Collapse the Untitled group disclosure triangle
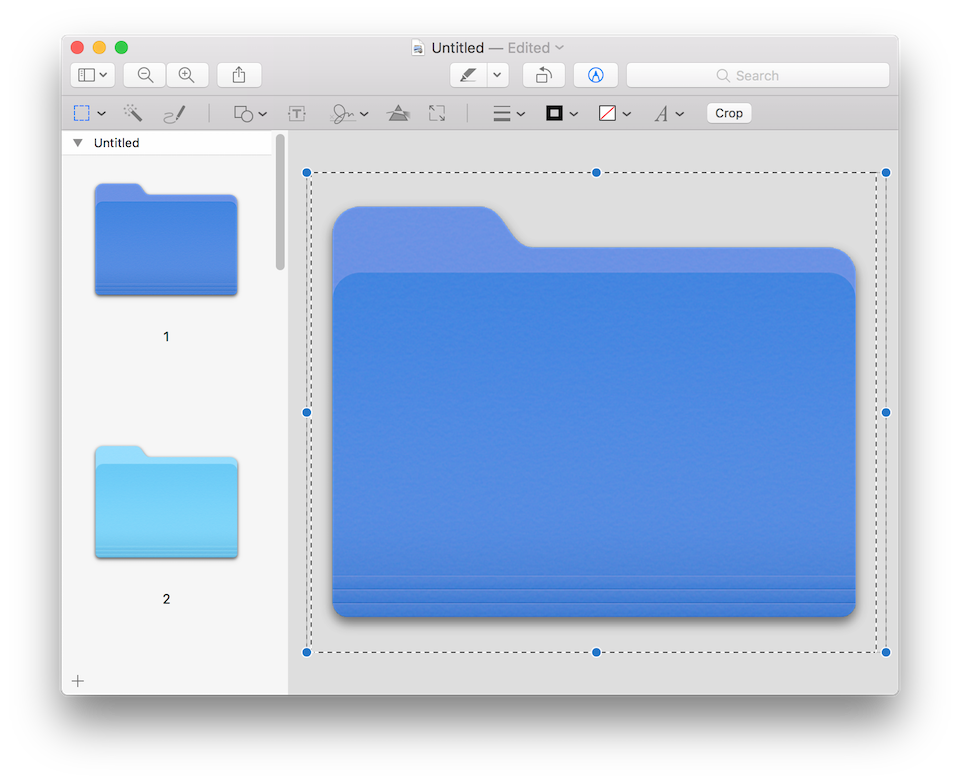The height and width of the screenshot is (783, 960). [77, 142]
